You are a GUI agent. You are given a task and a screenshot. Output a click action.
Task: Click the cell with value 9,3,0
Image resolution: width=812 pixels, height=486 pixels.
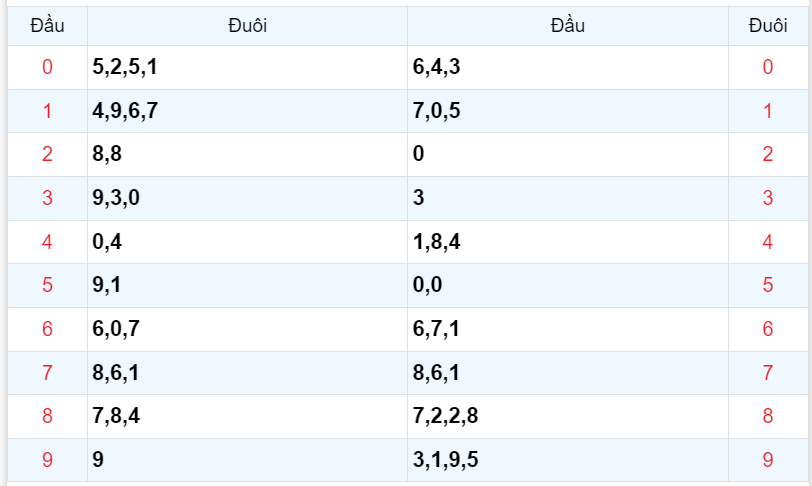(x=116, y=198)
